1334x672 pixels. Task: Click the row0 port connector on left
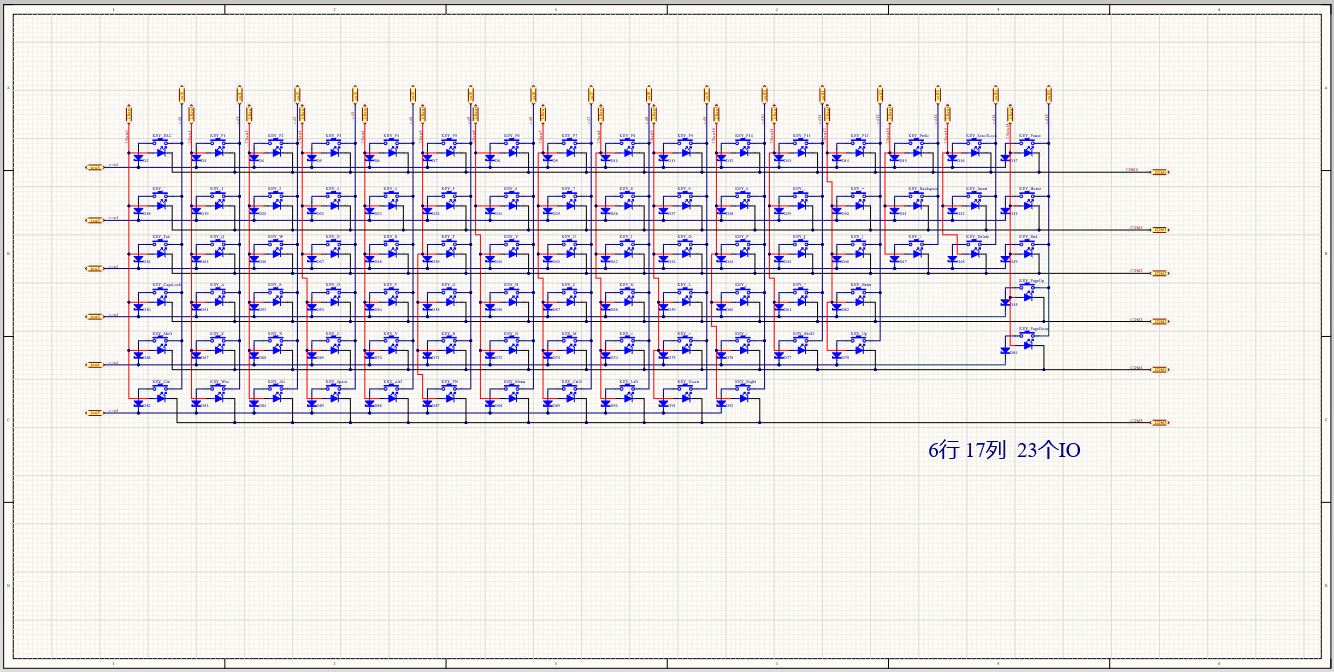click(x=95, y=168)
